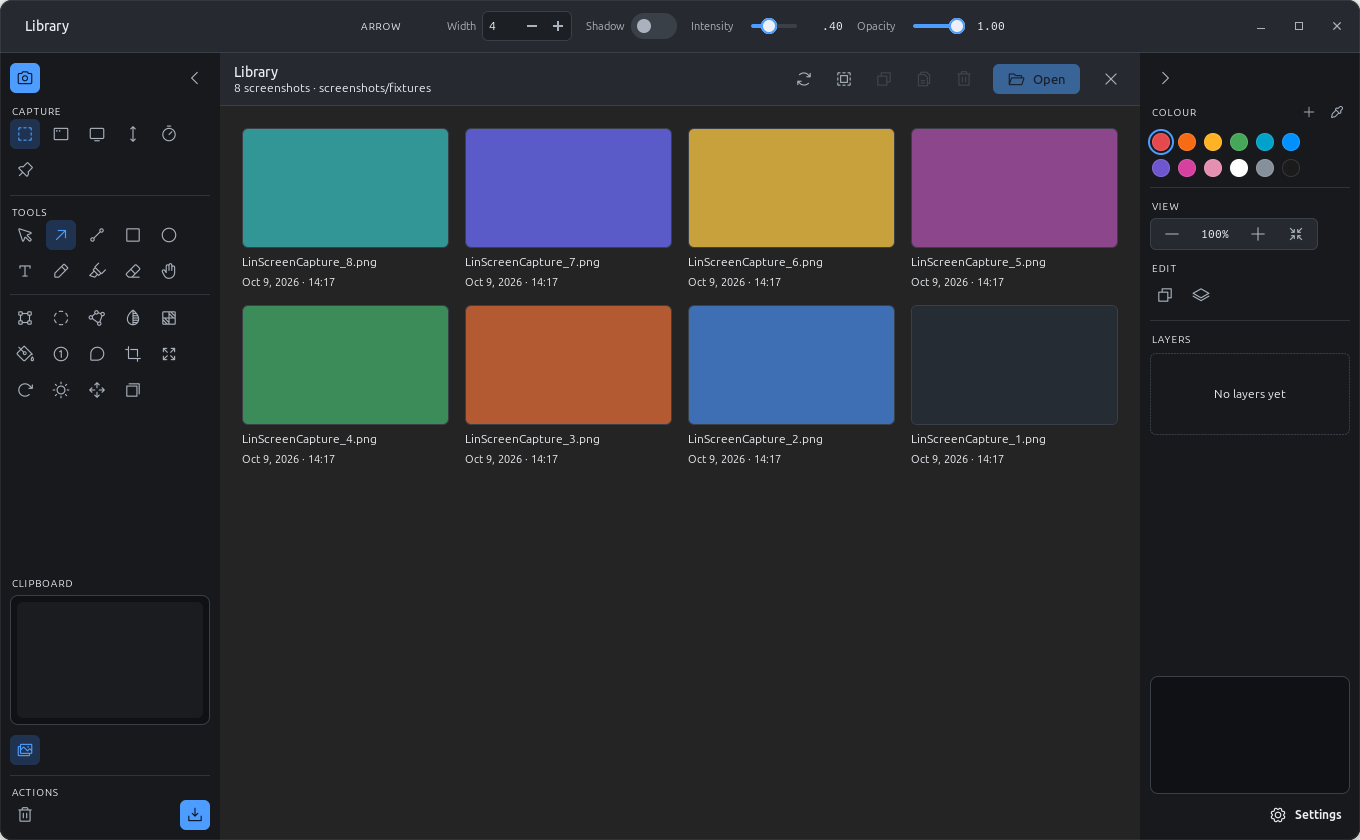Add a custom colour with plus icon
This screenshot has width=1360, height=840.
click(1308, 112)
